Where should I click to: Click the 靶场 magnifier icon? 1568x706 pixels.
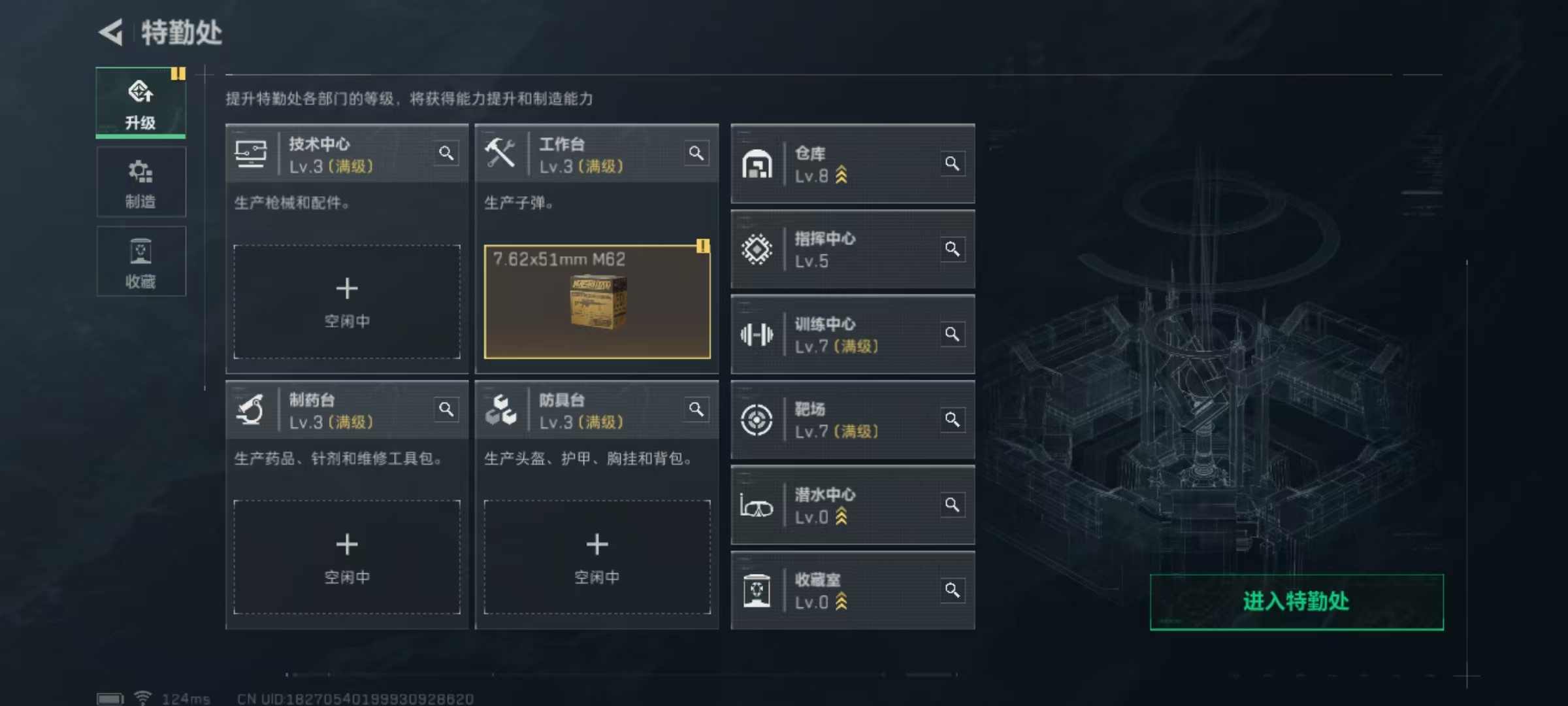pos(953,420)
